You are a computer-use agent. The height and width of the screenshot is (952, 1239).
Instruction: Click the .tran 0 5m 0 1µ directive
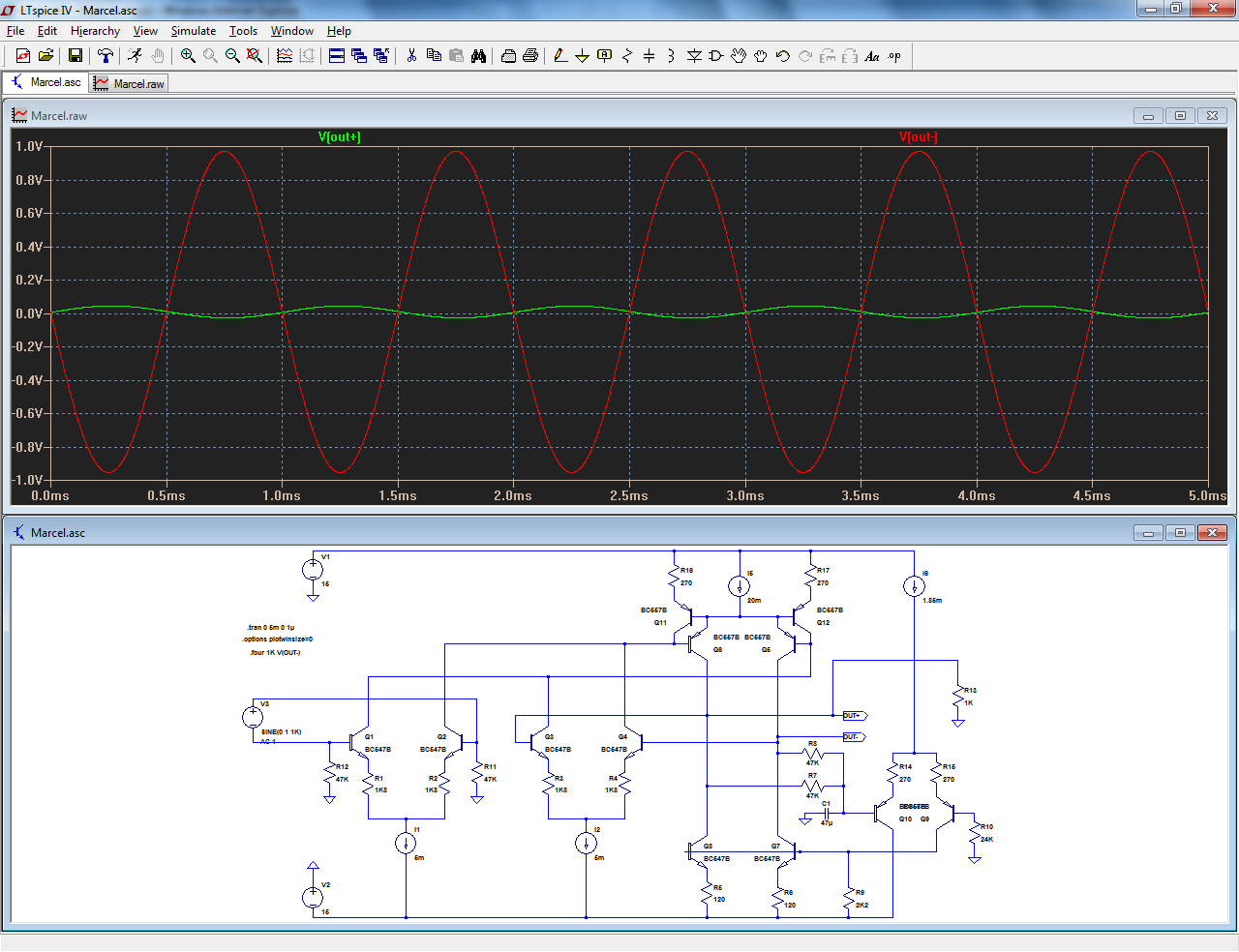(x=271, y=627)
